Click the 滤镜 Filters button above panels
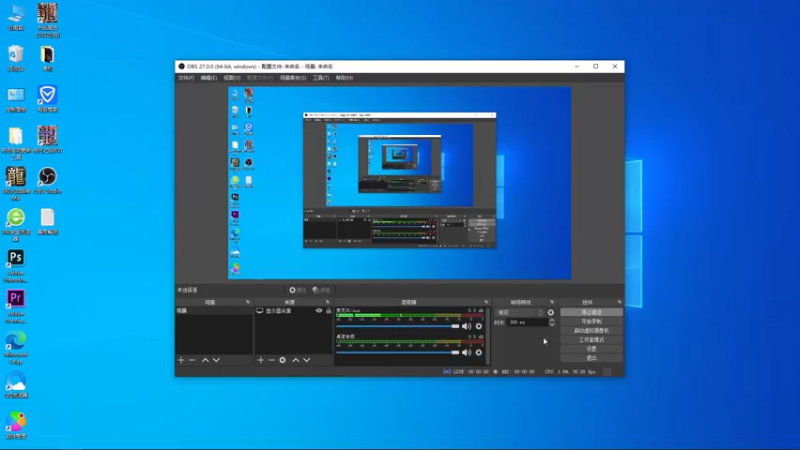Screen dimensions: 800x450 point(321,290)
